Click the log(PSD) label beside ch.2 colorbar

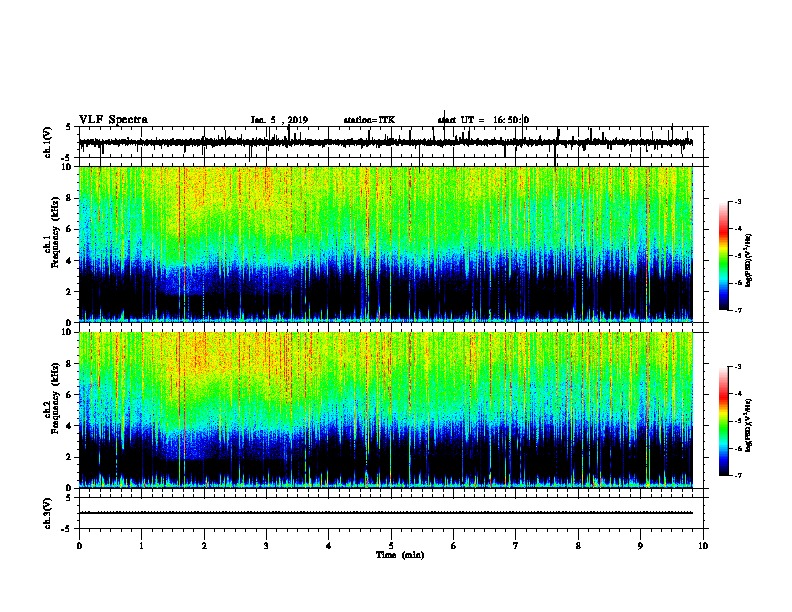(748, 426)
